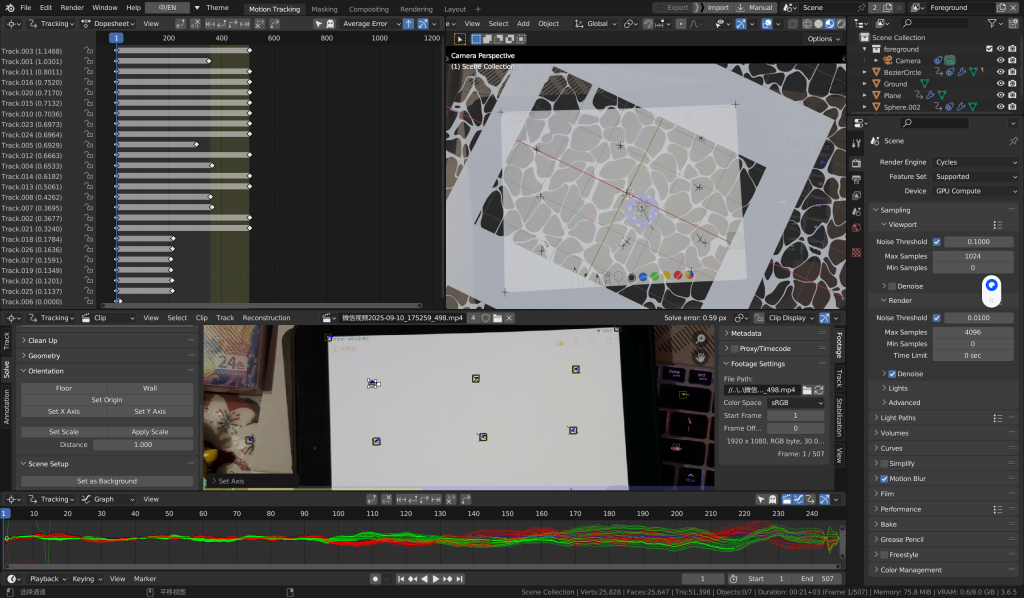This screenshot has height=598, width=1024.
Task: Switch to the Compositing workspace tab
Action: (x=368, y=9)
